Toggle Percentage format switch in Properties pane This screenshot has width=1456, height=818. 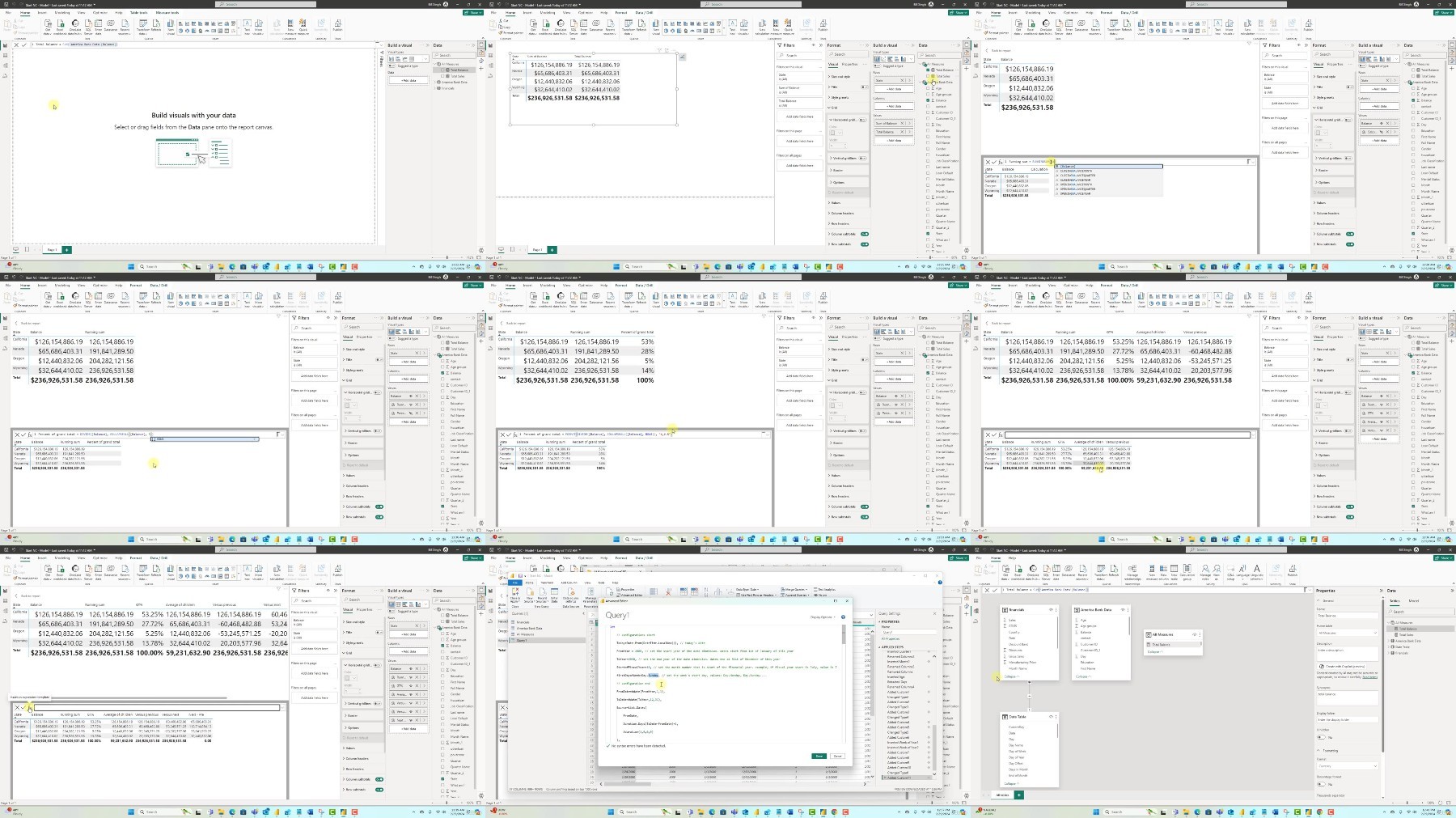tap(1321, 784)
